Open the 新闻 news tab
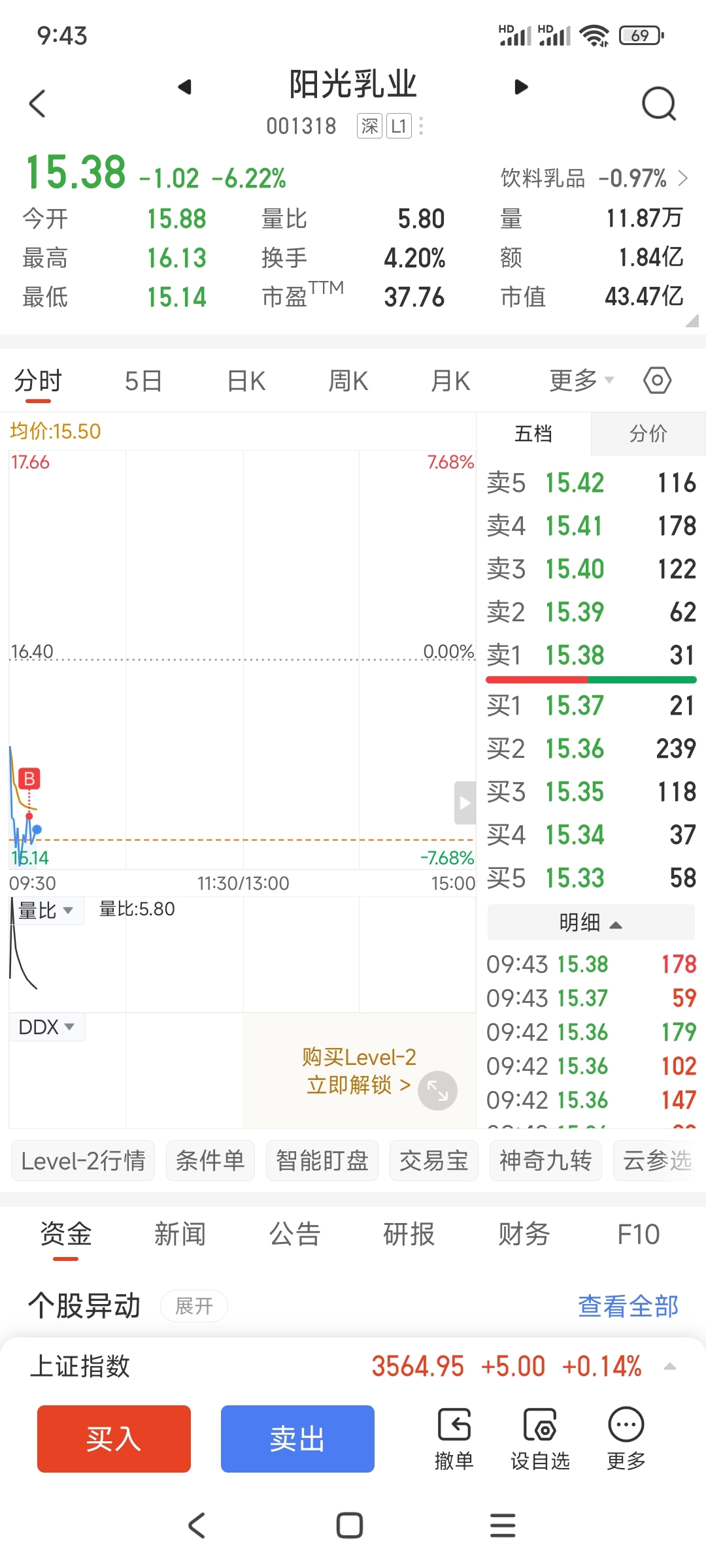This screenshot has height=1568, width=706. [180, 1234]
